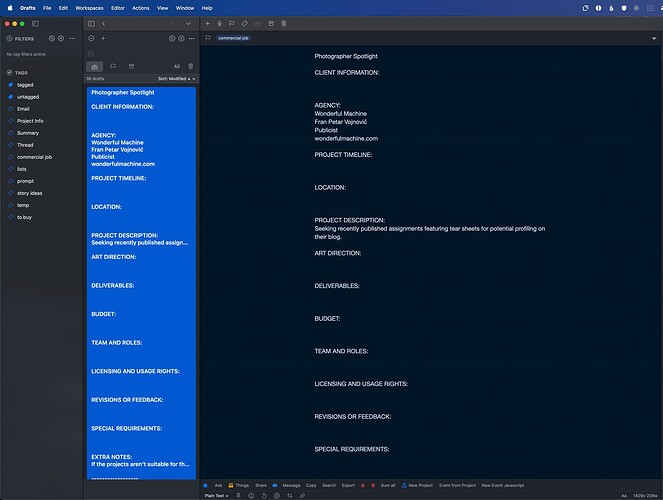Run the New Project action
663x500 pixels.
tap(417, 485)
